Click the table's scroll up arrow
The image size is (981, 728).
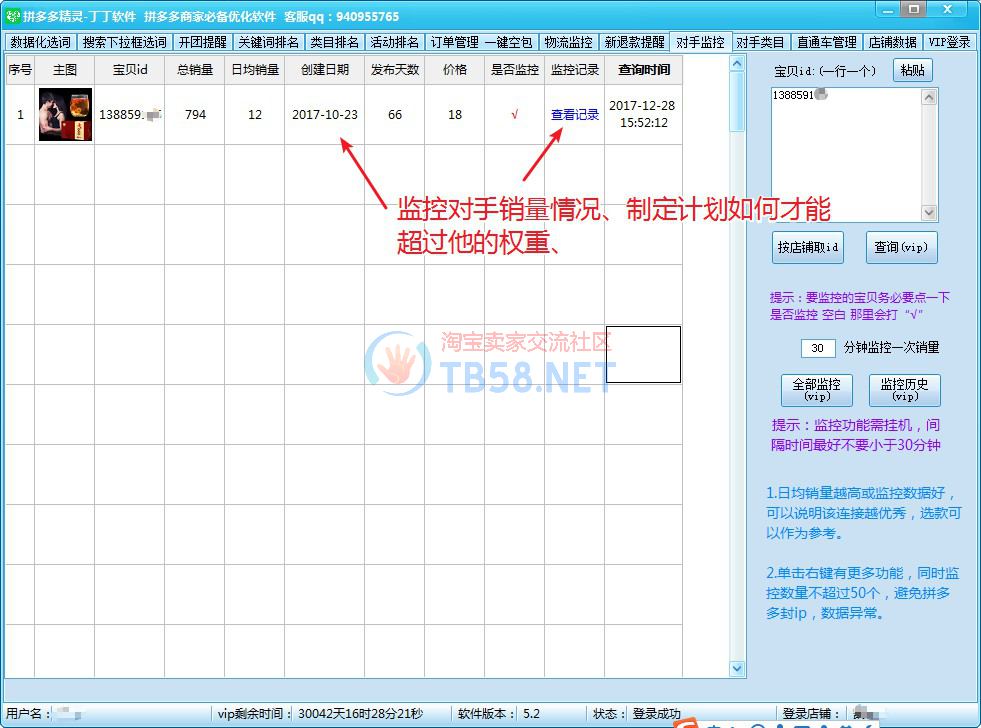[738, 64]
